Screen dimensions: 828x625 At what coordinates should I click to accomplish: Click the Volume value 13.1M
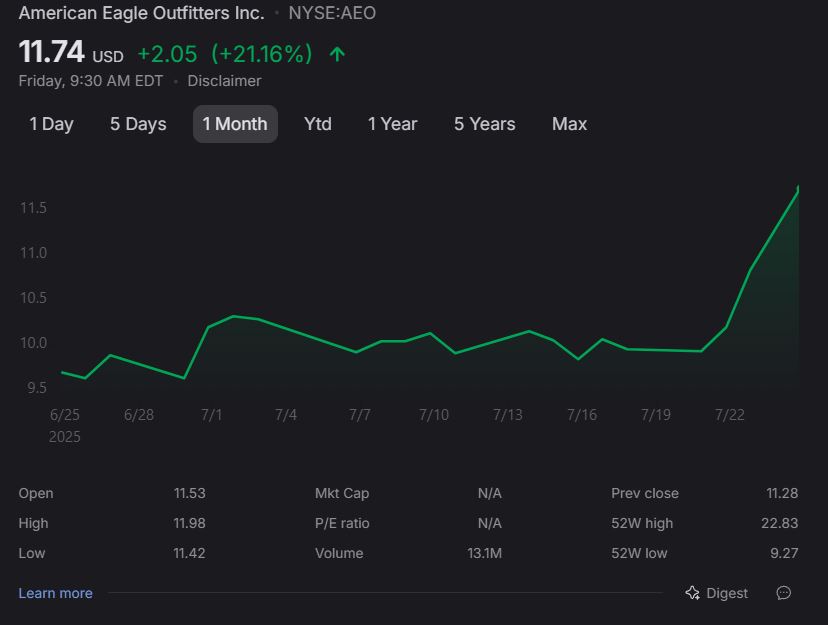(484, 553)
